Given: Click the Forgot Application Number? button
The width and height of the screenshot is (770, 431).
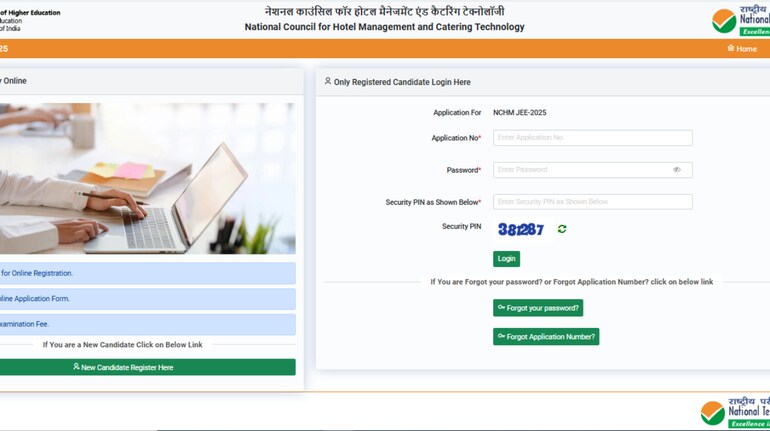Looking at the screenshot, I should [x=546, y=337].
